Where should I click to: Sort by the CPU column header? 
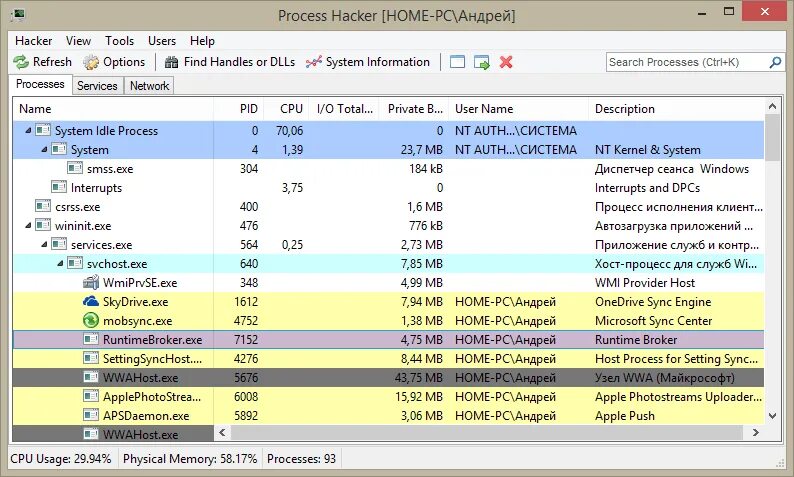[286, 109]
